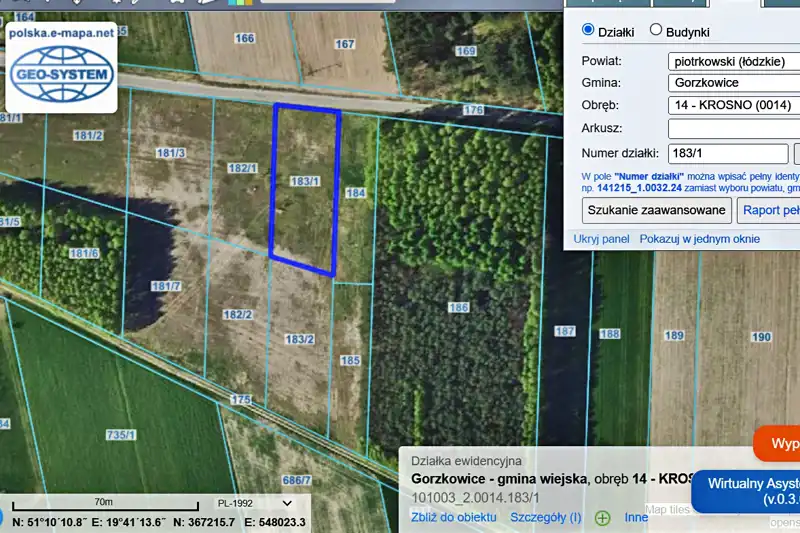Open Szczegóły (I) for the parcel
The image size is (800, 533).
(545, 517)
